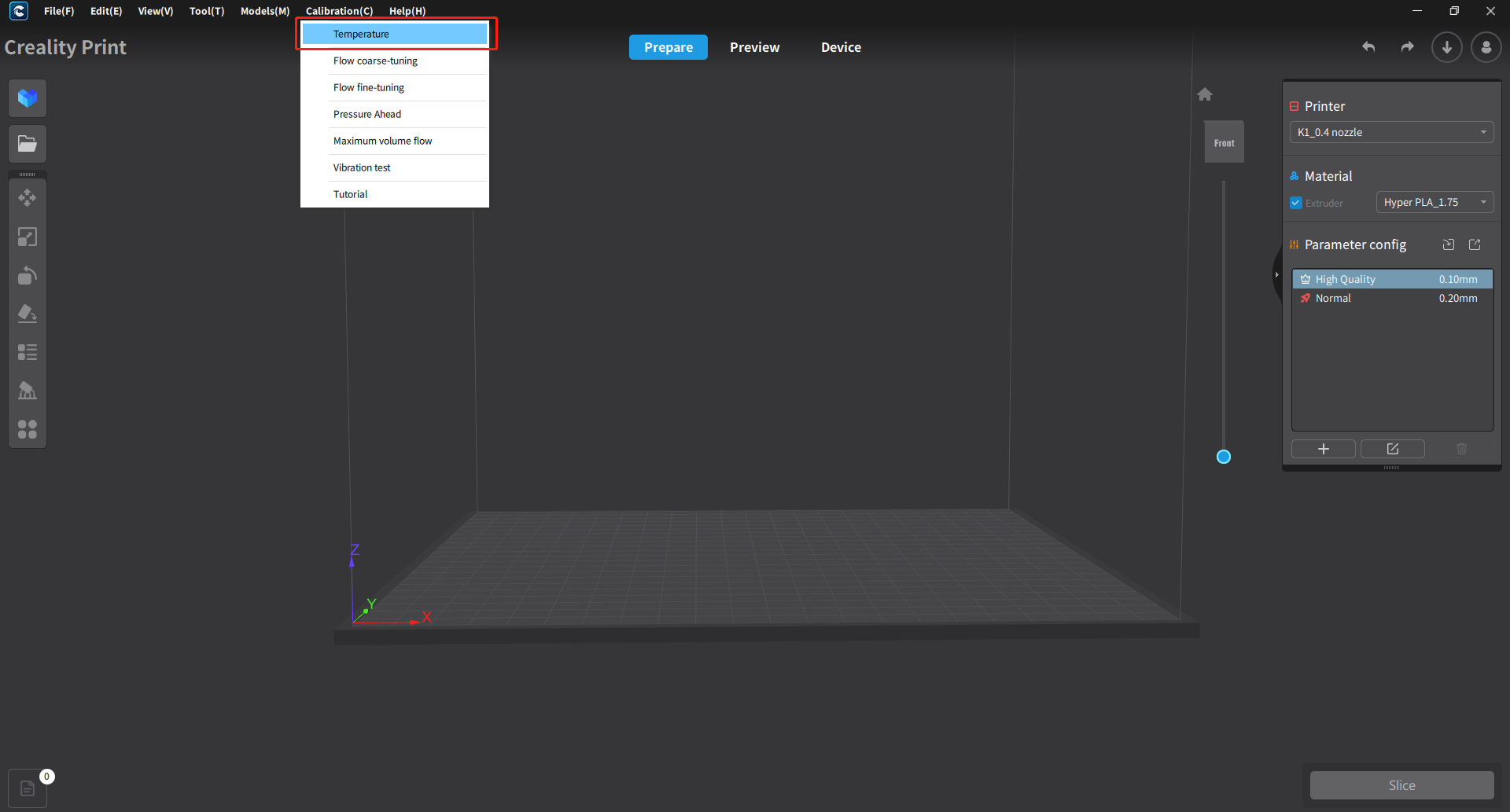The image size is (1510, 812).
Task: Click the left toolbar grip handle
Action: [x=28, y=175]
